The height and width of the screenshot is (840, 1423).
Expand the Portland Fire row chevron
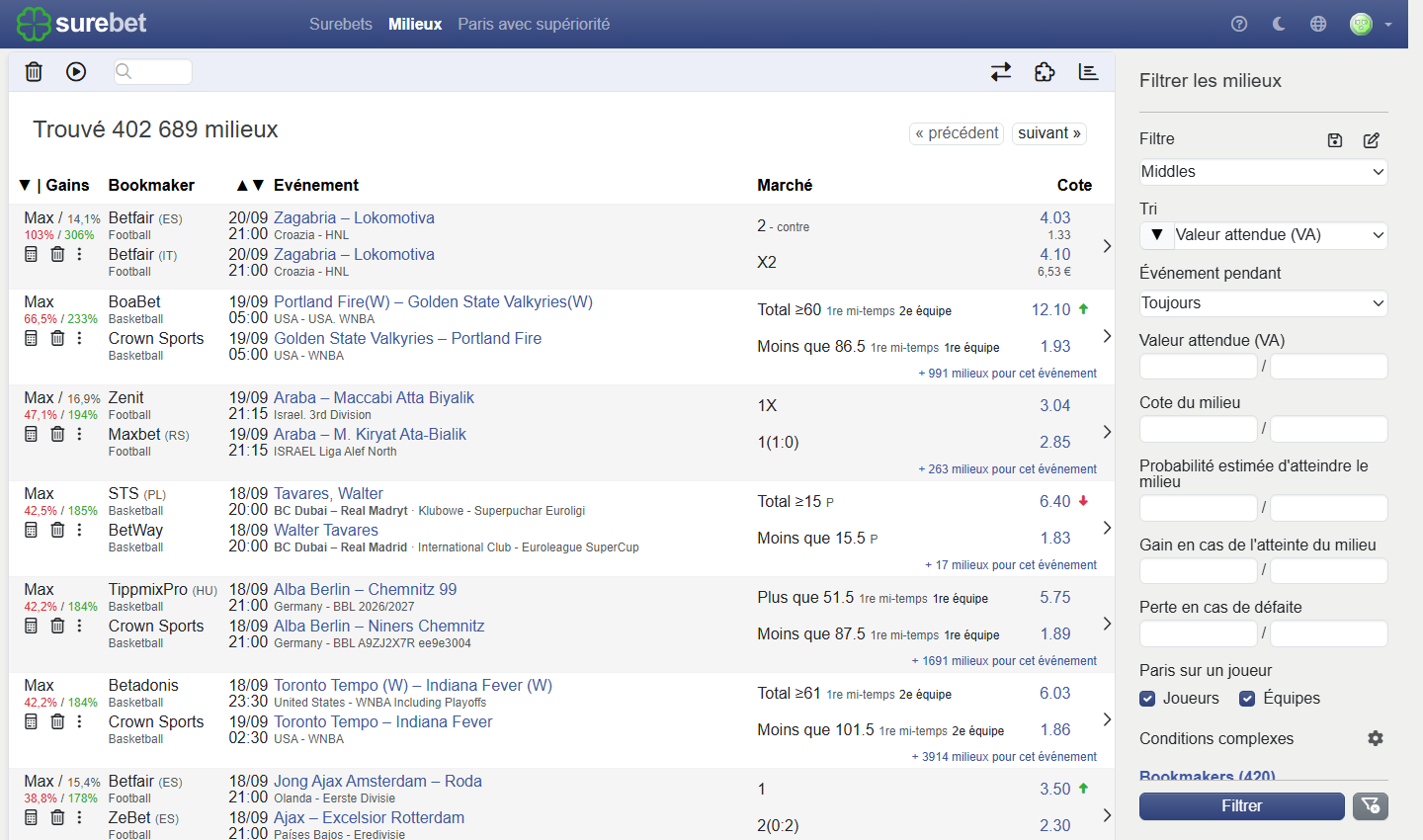[1107, 336]
